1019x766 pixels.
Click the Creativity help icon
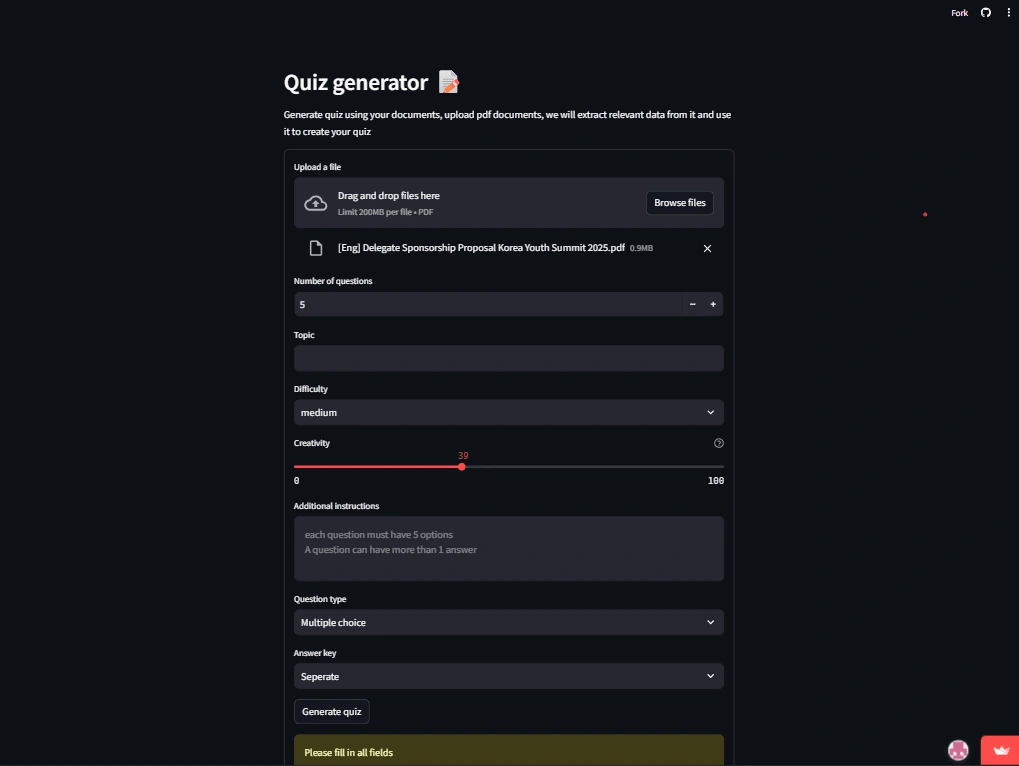(719, 443)
